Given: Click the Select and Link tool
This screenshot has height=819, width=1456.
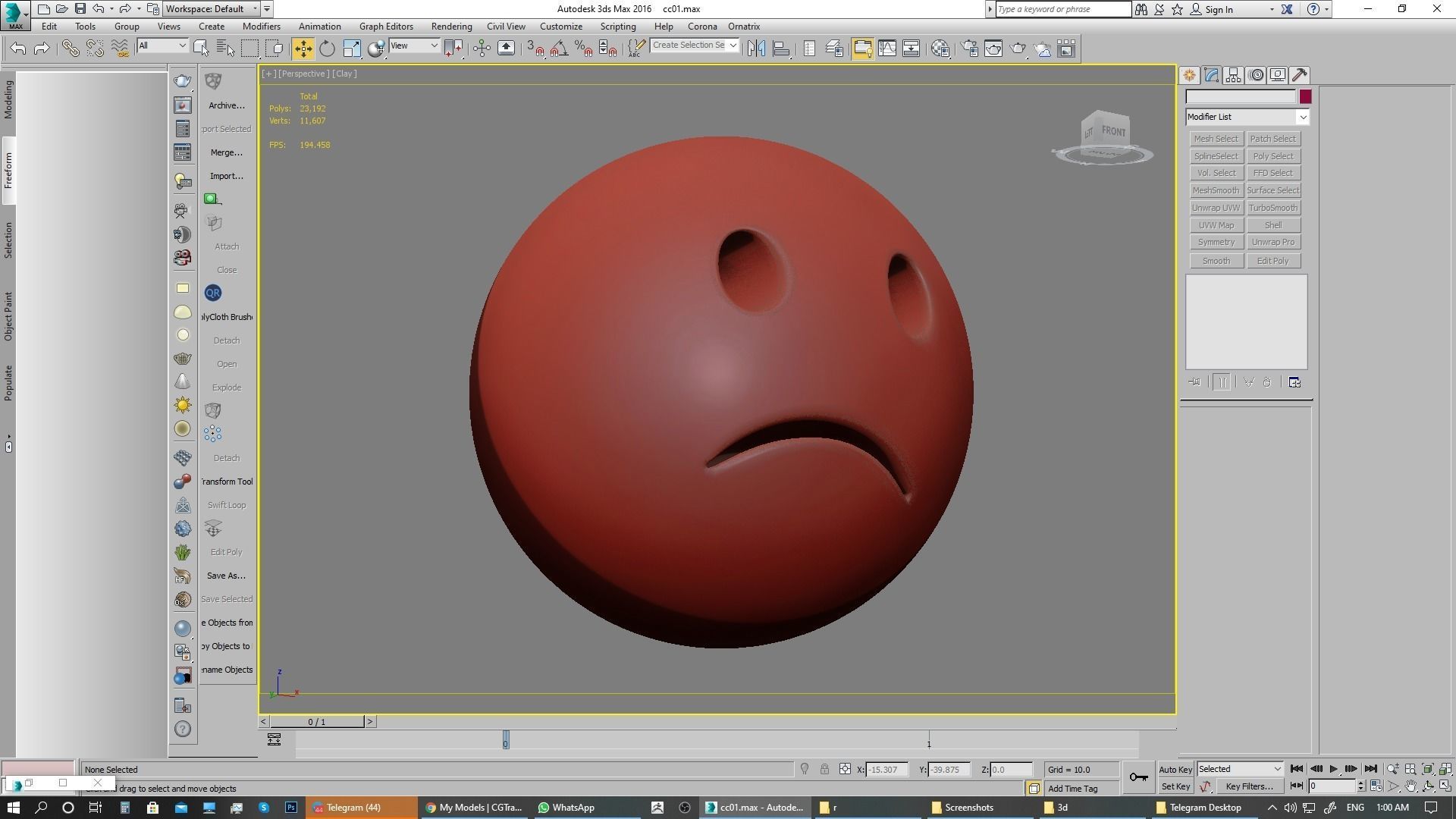Looking at the screenshot, I should coord(71,49).
